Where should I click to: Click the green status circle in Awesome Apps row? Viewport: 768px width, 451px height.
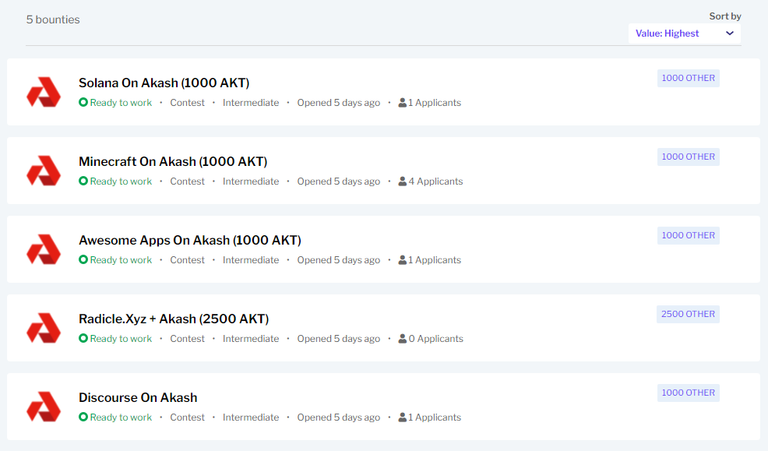pyautogui.click(x=83, y=260)
